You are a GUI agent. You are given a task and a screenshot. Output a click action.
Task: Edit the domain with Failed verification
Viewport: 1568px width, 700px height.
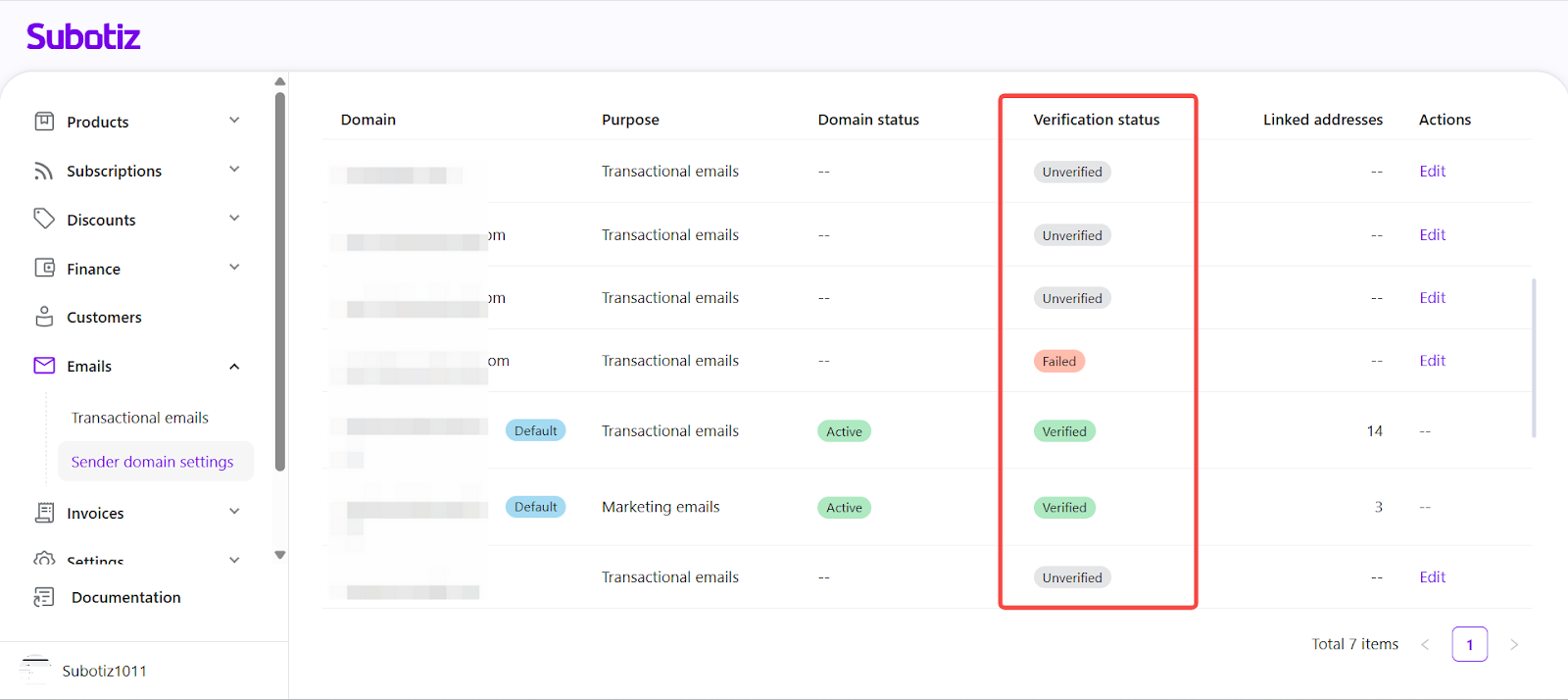[1432, 361]
